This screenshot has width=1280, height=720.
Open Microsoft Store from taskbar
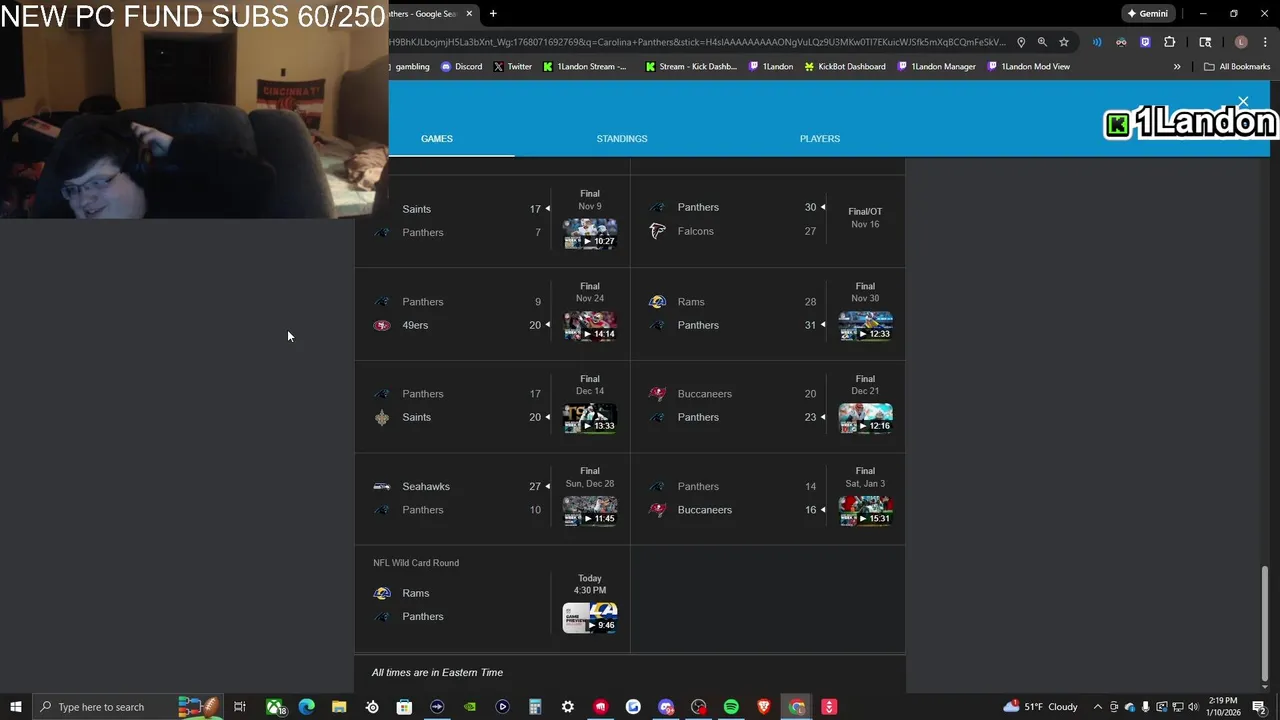tap(404, 707)
